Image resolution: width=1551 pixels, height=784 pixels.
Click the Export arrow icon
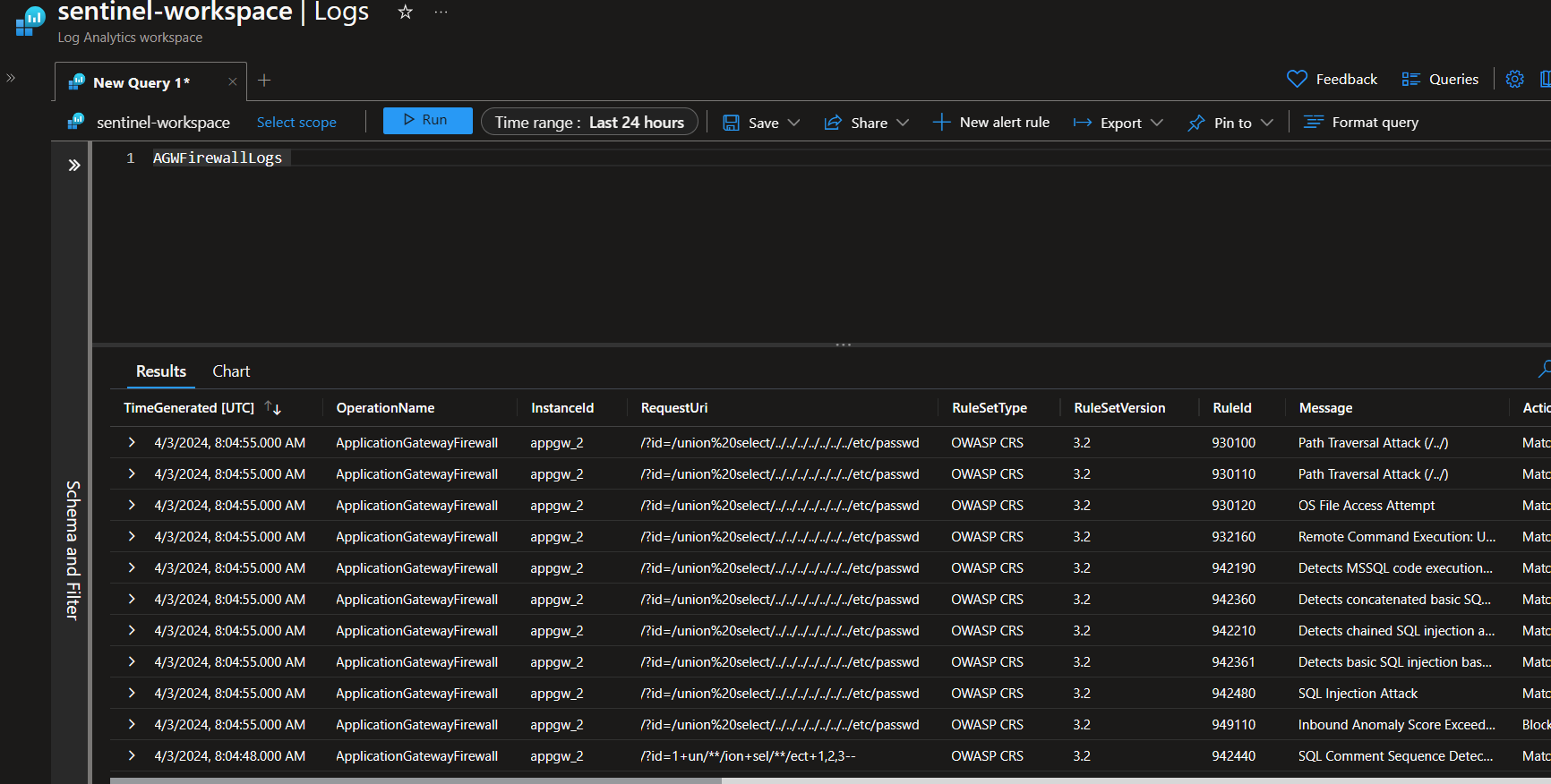[x=1083, y=123]
